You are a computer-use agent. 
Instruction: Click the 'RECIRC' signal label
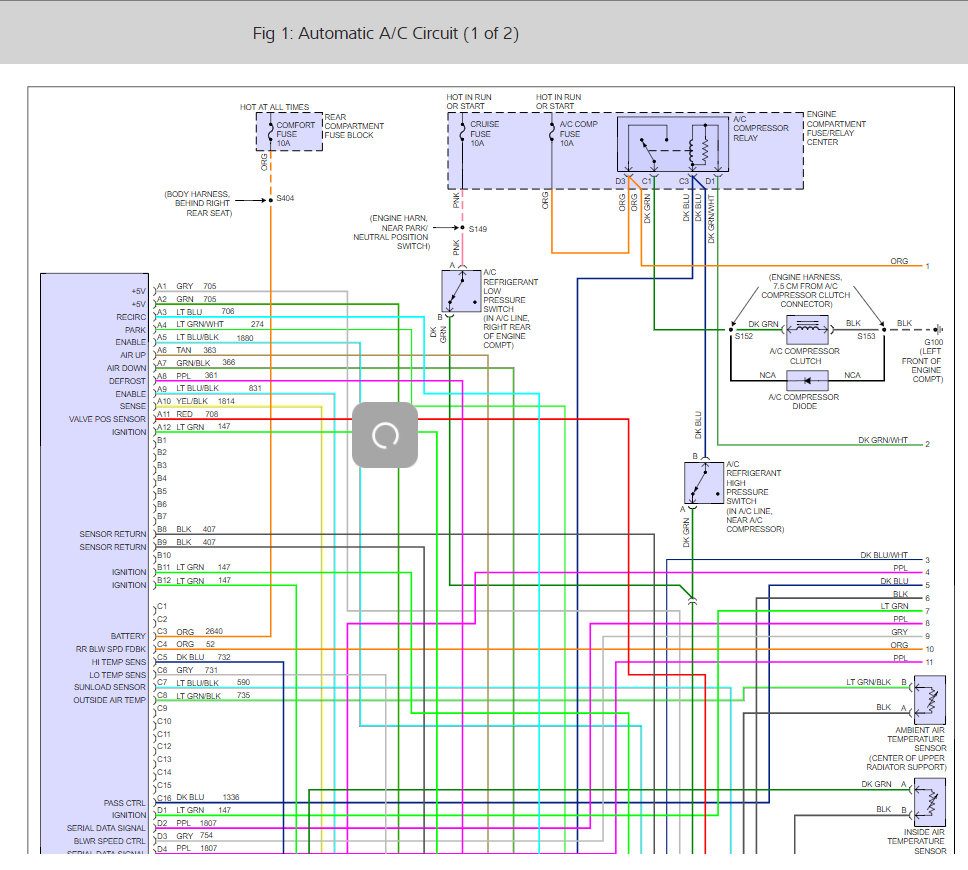coord(131,317)
